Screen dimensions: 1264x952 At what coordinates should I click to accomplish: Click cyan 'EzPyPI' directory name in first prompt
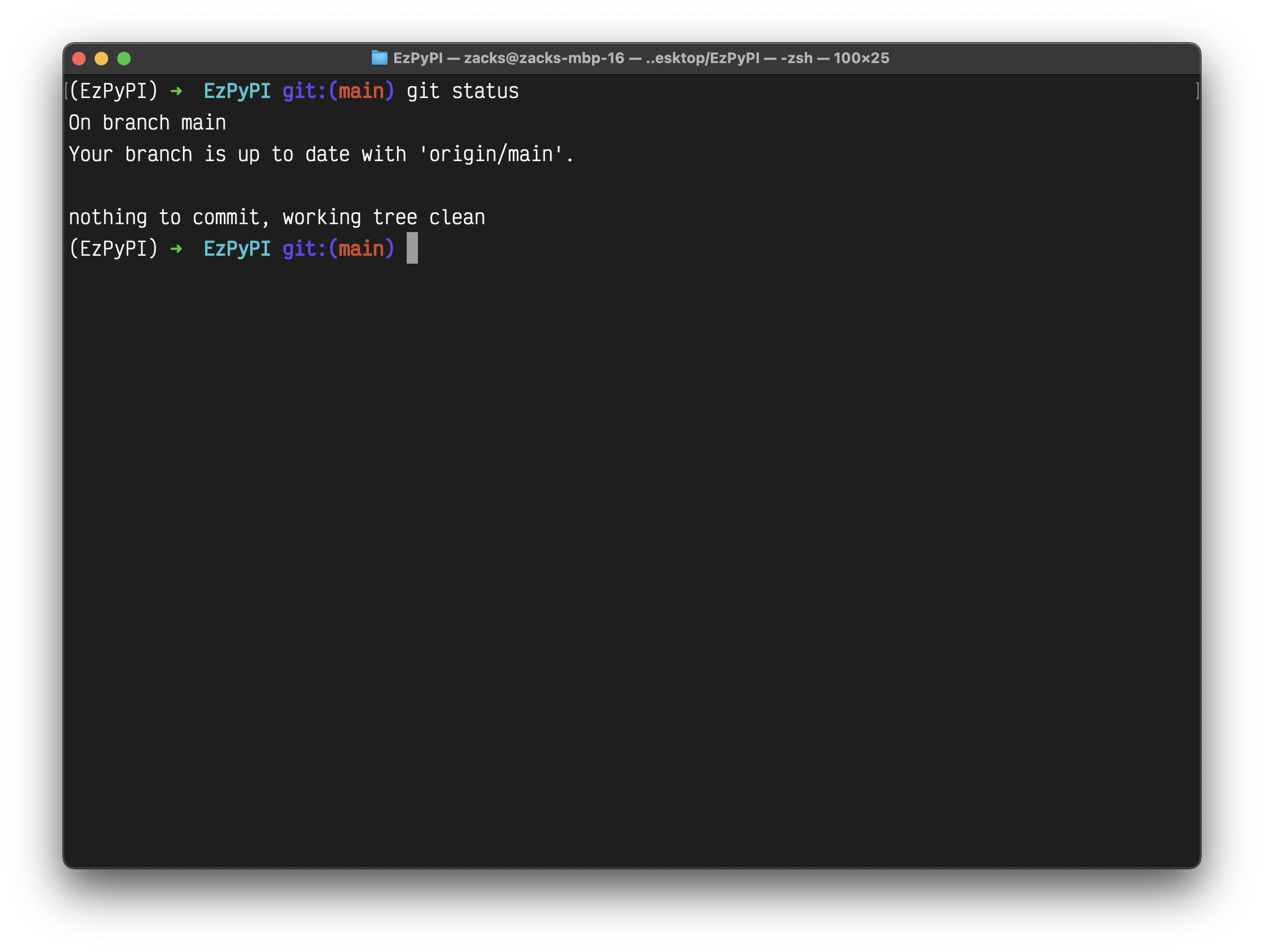point(237,91)
